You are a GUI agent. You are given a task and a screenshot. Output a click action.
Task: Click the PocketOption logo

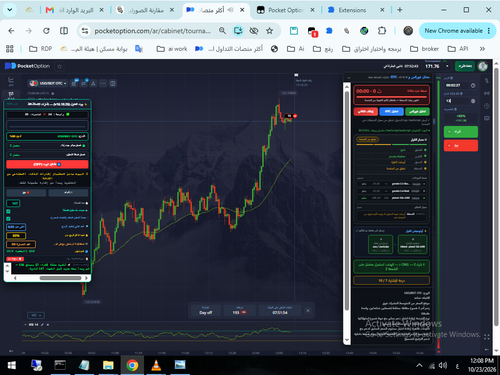tap(27, 66)
